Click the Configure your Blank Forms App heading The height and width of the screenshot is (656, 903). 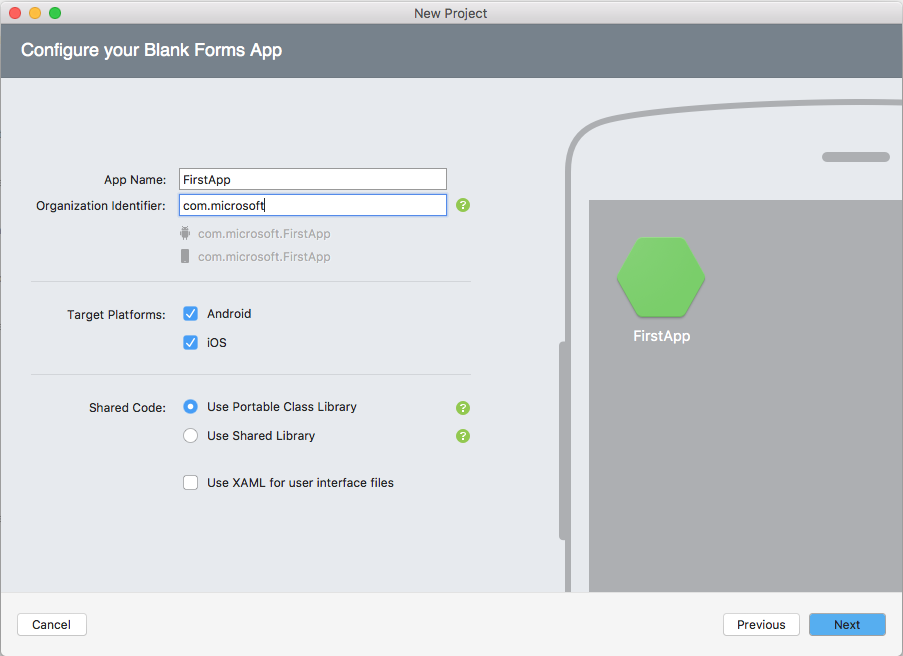click(151, 50)
